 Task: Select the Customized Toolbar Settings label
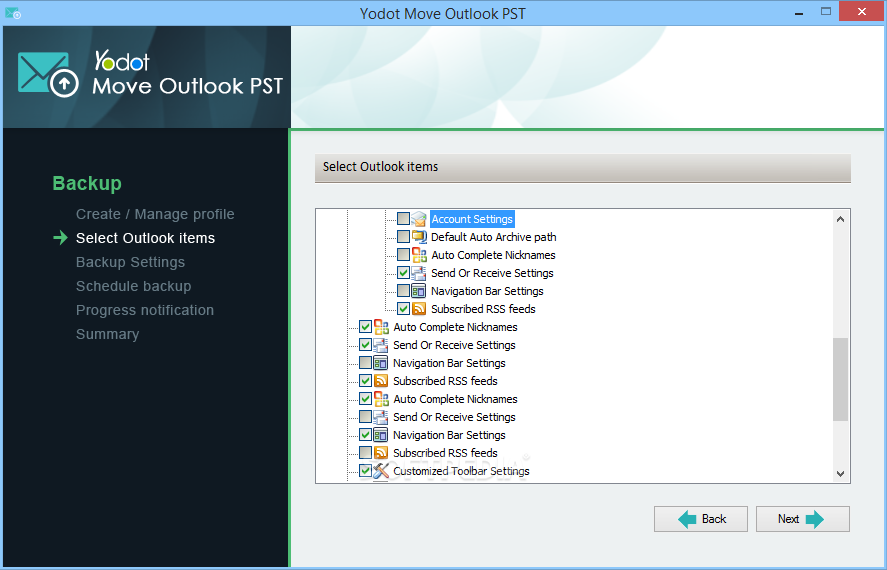(x=462, y=471)
